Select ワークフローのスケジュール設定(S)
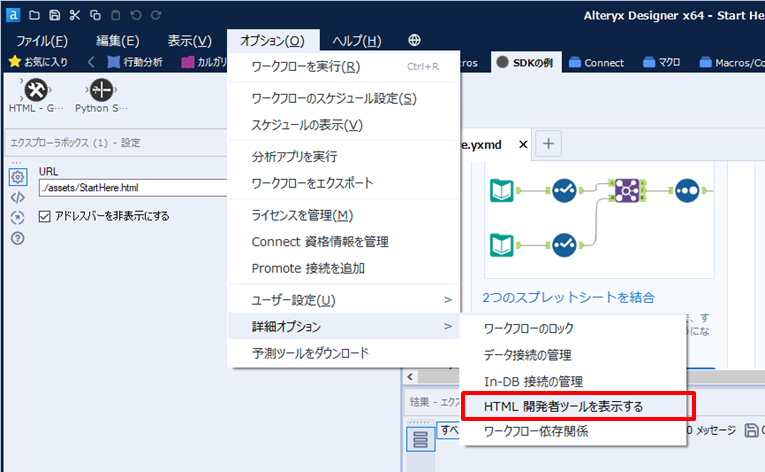765x472 pixels. (x=343, y=99)
